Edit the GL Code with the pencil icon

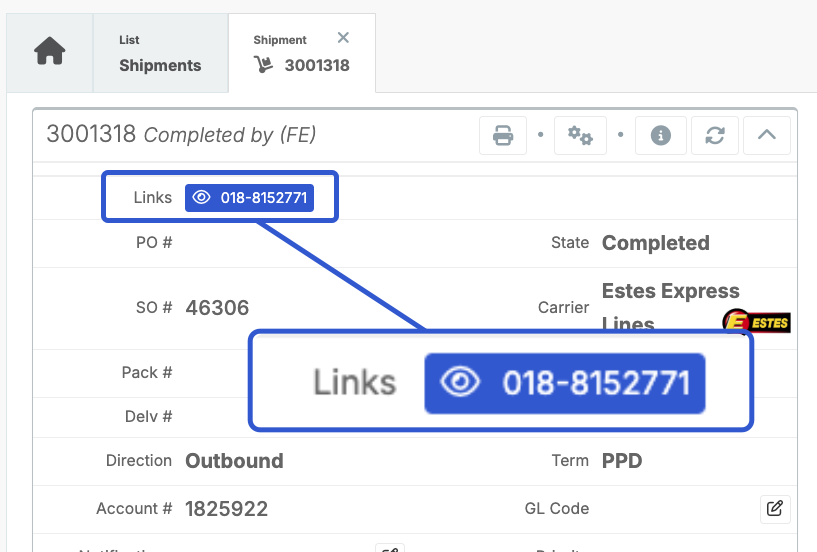[x=774, y=508]
